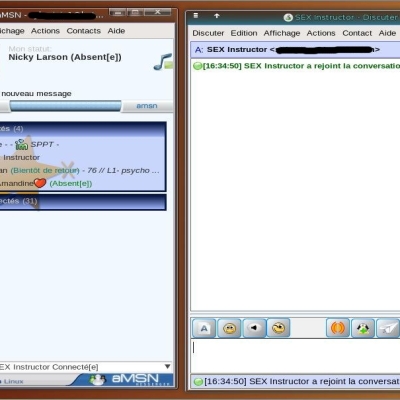Screen dimensions: 400x400
Task: Open the Contacts menu in aMSN main window
Action: coord(84,31)
